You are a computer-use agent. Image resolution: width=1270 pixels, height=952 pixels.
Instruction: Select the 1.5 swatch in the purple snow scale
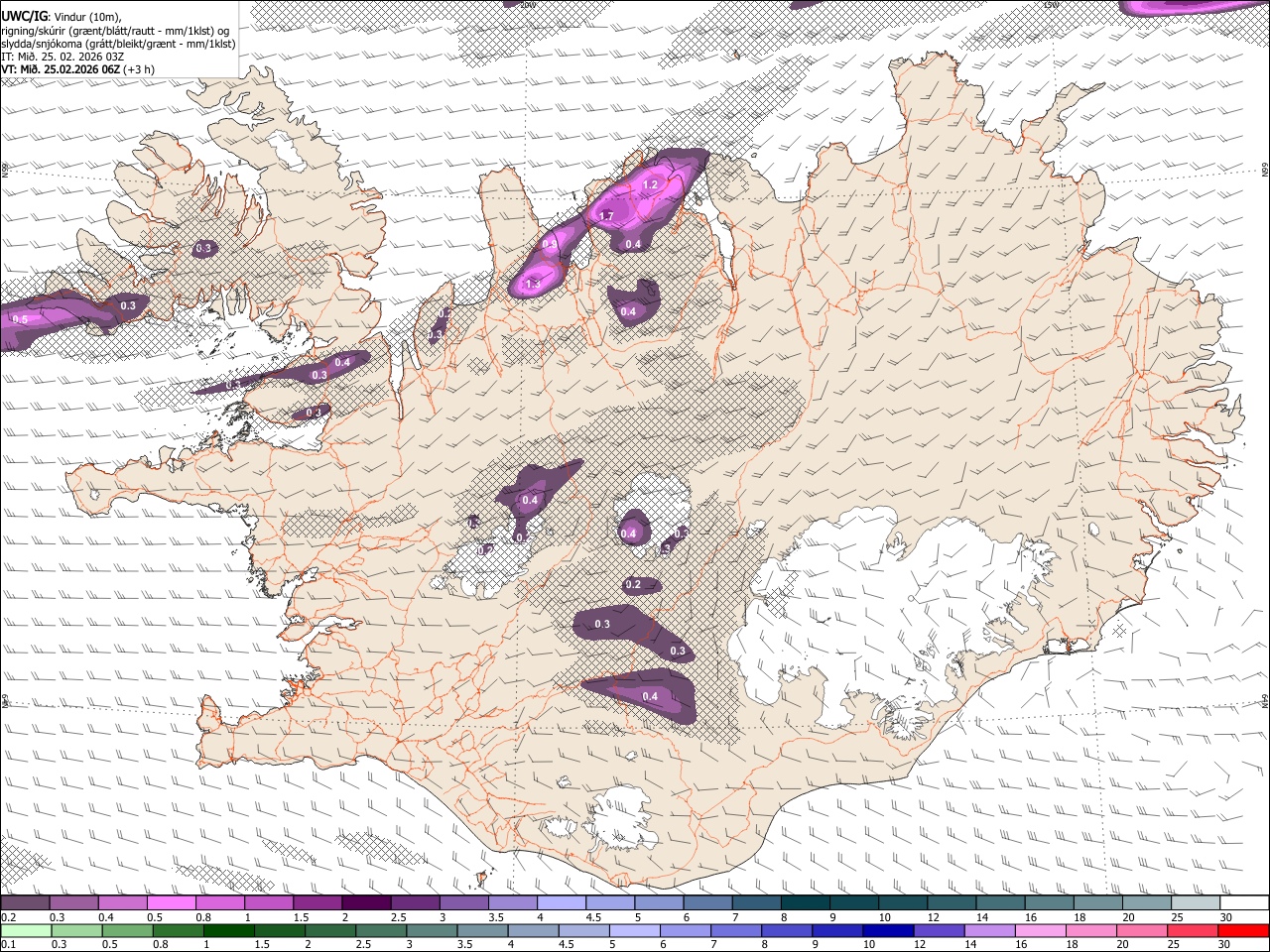click(317, 902)
